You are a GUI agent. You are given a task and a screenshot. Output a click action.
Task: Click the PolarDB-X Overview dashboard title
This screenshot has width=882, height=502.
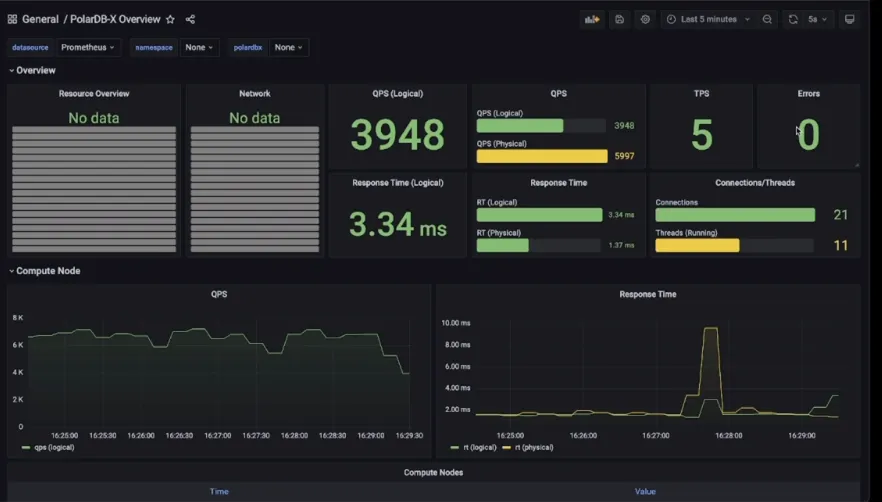pyautogui.click(x=115, y=19)
